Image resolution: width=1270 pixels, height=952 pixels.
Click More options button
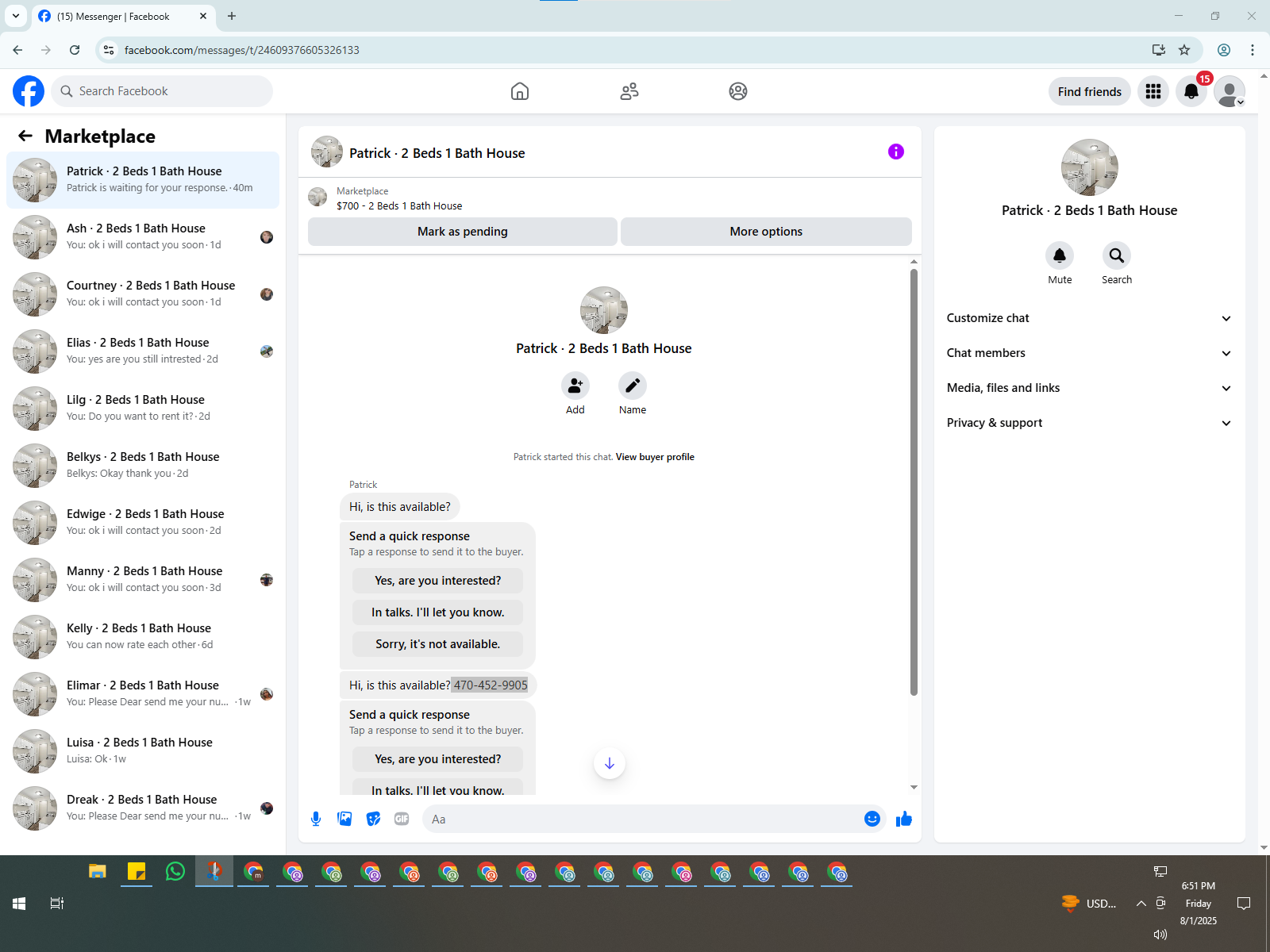click(x=766, y=232)
